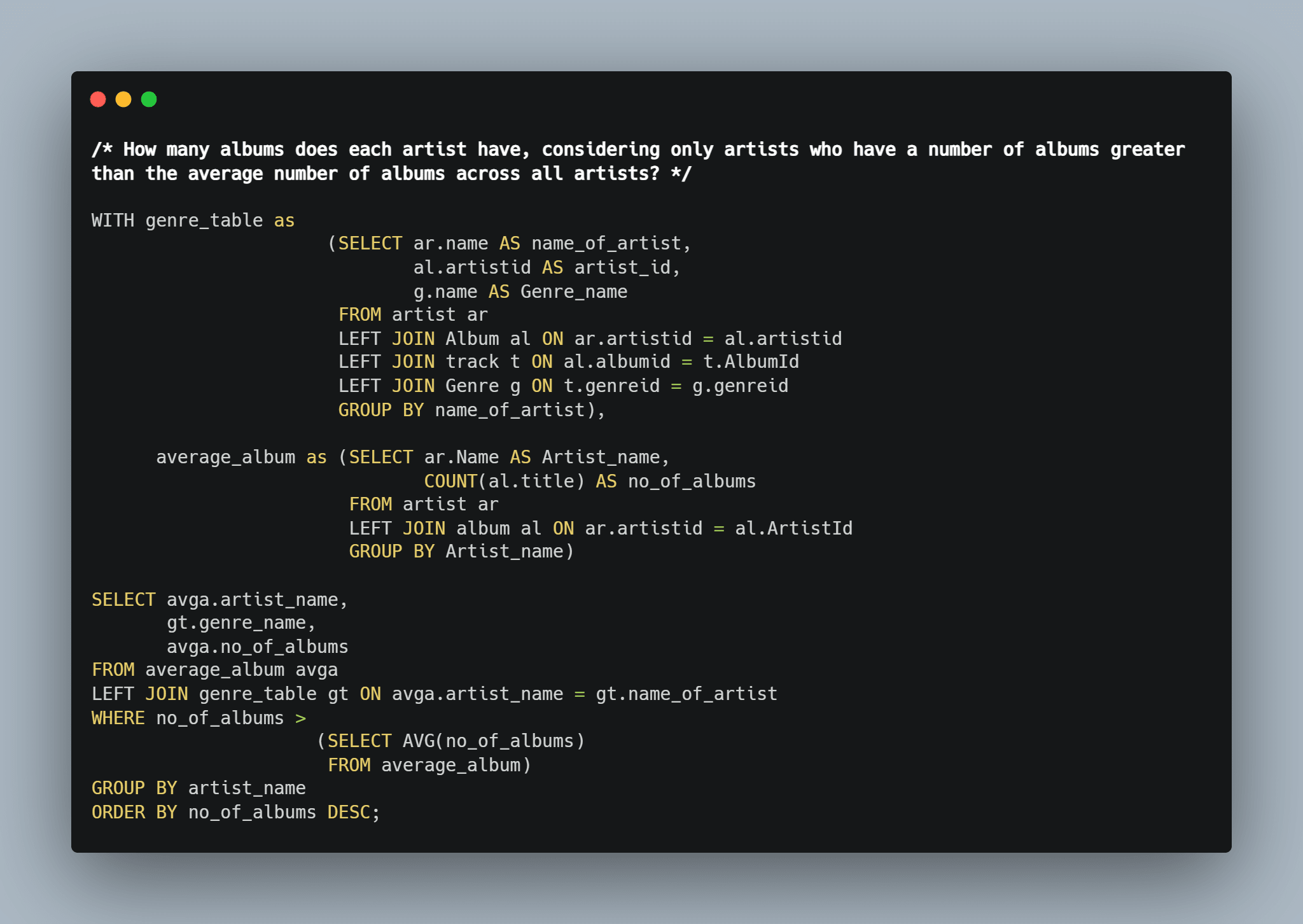Image resolution: width=1303 pixels, height=924 pixels.
Task: Click the AVG function in the subquery
Action: pos(419,741)
